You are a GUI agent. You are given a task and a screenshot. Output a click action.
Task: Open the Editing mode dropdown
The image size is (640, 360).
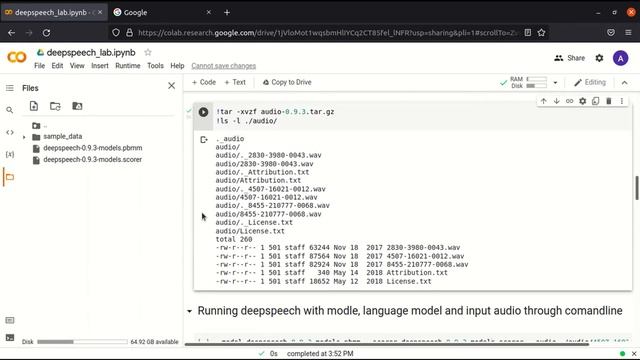click(x=590, y=82)
